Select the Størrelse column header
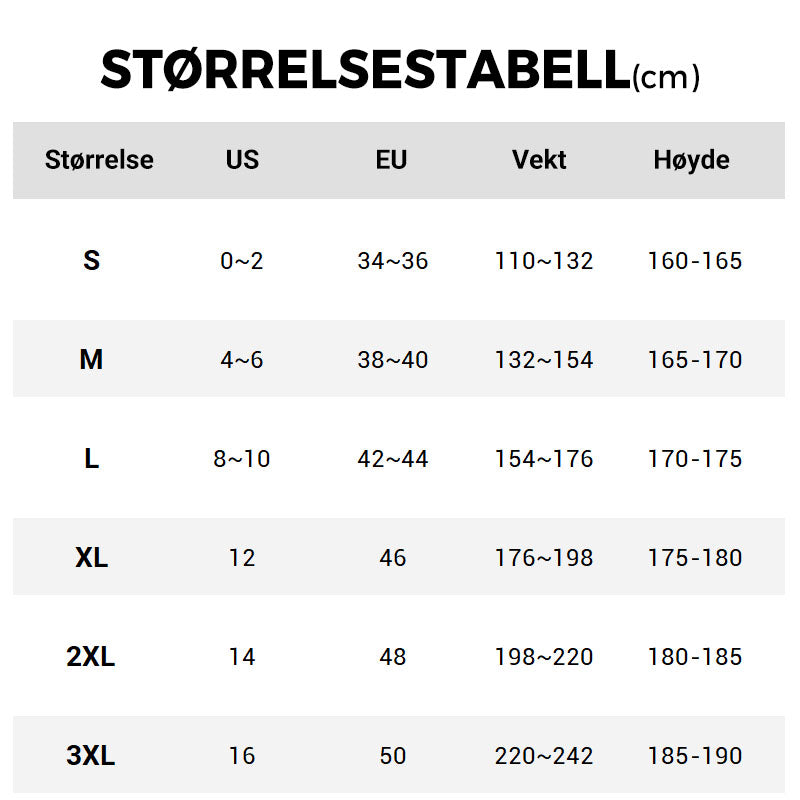Viewport: 800px width, 800px height. coord(99,160)
